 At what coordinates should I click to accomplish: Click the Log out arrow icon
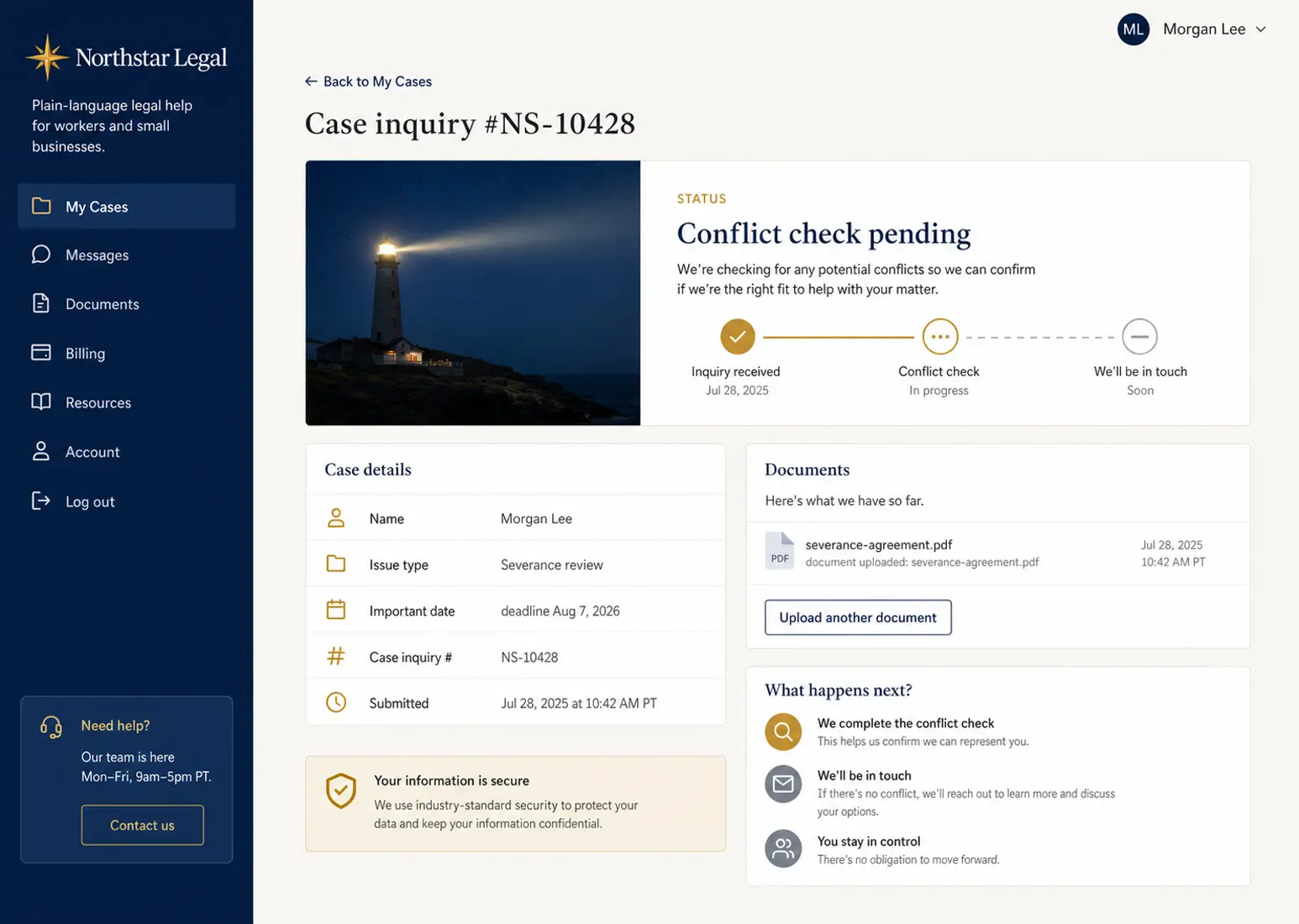click(x=41, y=501)
